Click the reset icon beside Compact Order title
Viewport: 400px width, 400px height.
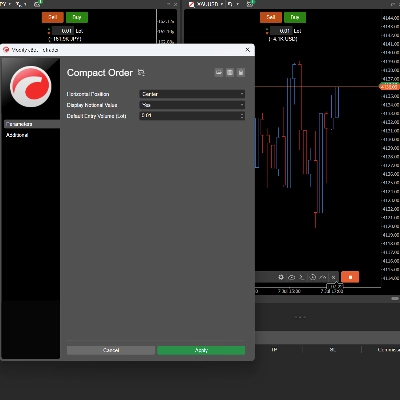click(x=141, y=72)
